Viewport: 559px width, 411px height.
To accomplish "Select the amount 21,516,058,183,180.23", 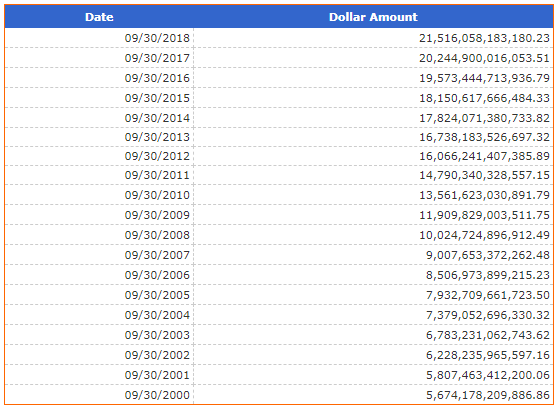I will (484, 38).
